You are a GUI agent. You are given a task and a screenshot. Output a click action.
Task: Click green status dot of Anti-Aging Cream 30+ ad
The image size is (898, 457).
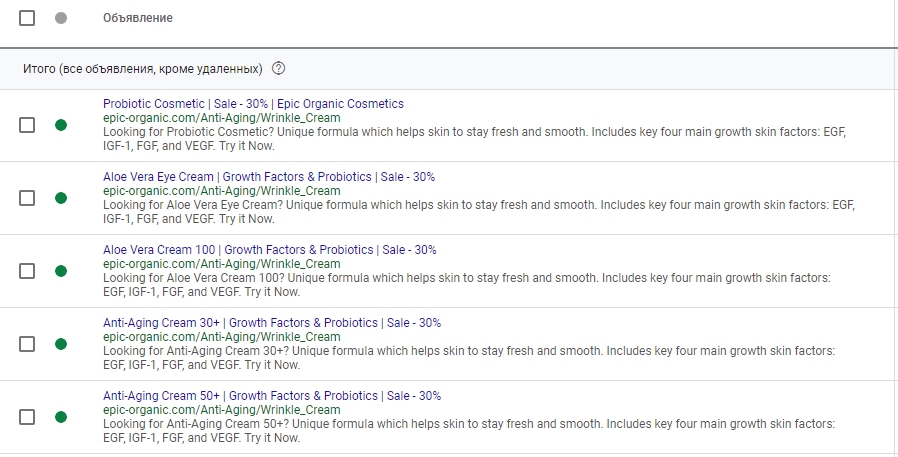click(x=61, y=344)
